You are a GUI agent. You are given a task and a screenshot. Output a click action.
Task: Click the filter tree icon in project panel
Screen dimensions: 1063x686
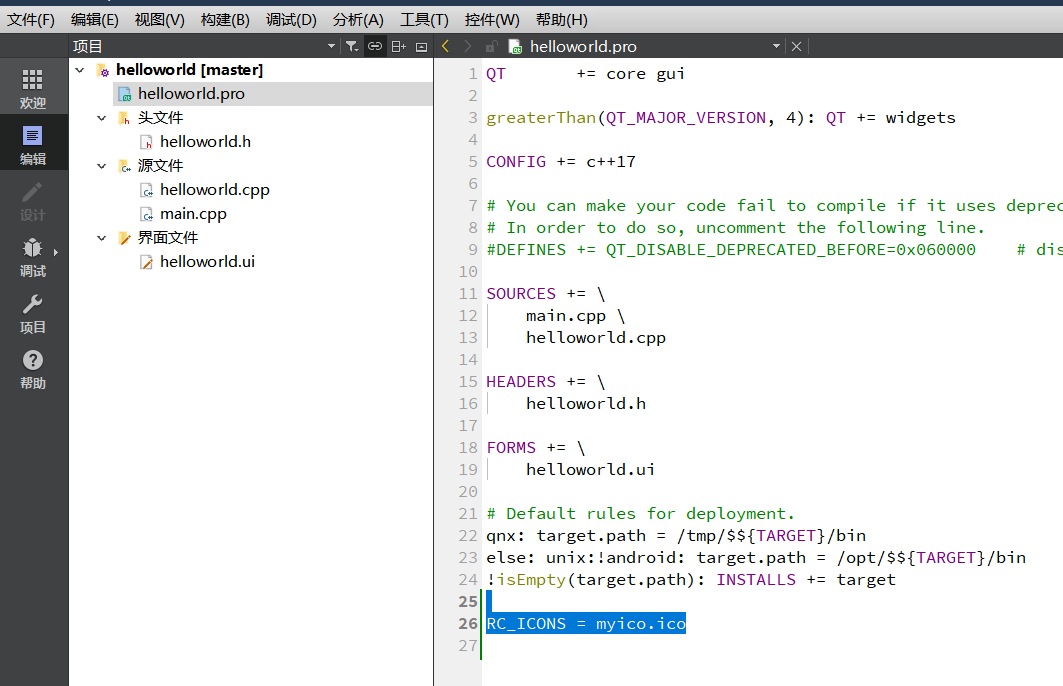pos(352,46)
